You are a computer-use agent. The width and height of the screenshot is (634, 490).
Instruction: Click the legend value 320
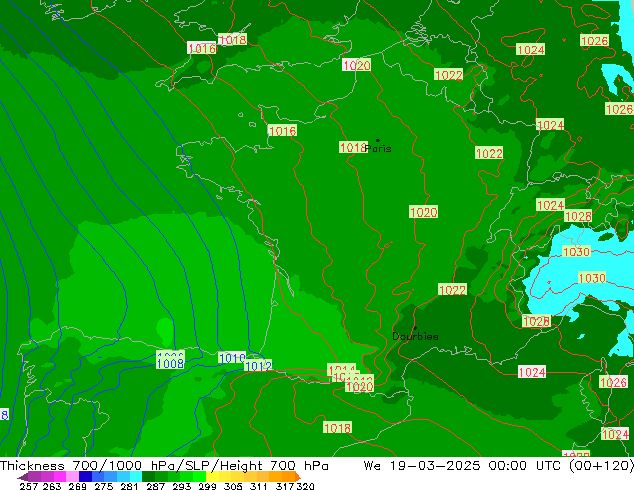(306, 486)
